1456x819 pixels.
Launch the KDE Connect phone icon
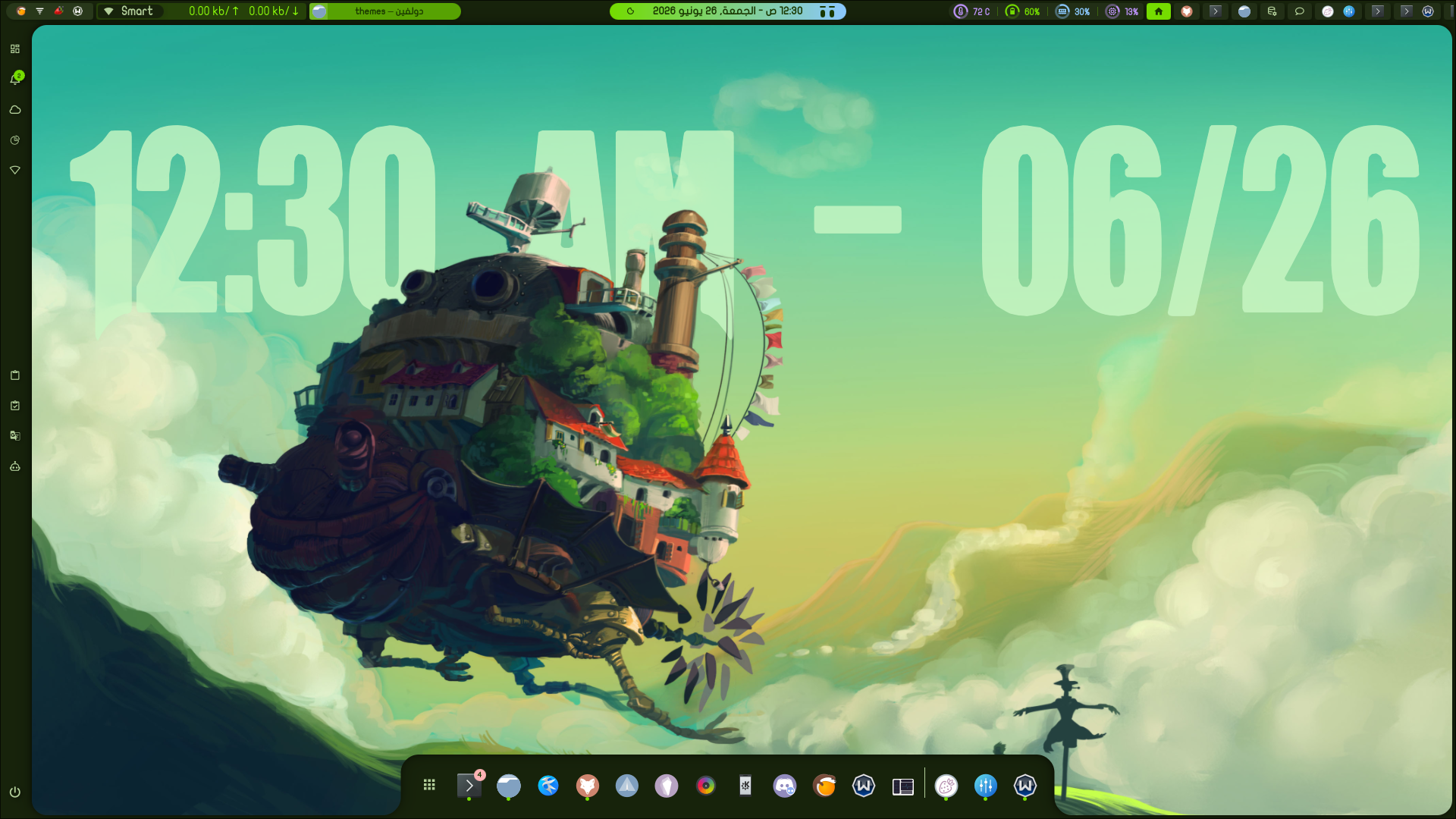(x=745, y=786)
